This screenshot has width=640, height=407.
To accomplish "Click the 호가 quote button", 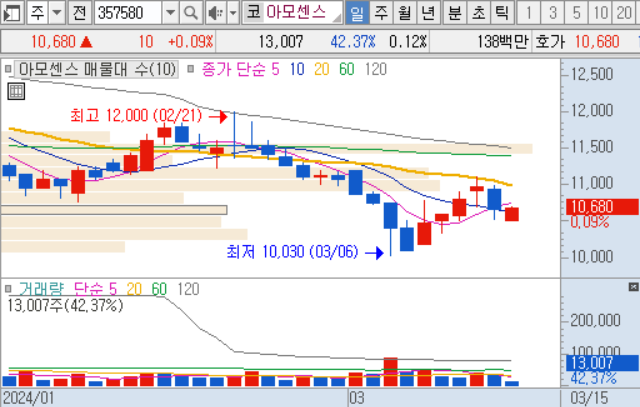I will point(550,42).
